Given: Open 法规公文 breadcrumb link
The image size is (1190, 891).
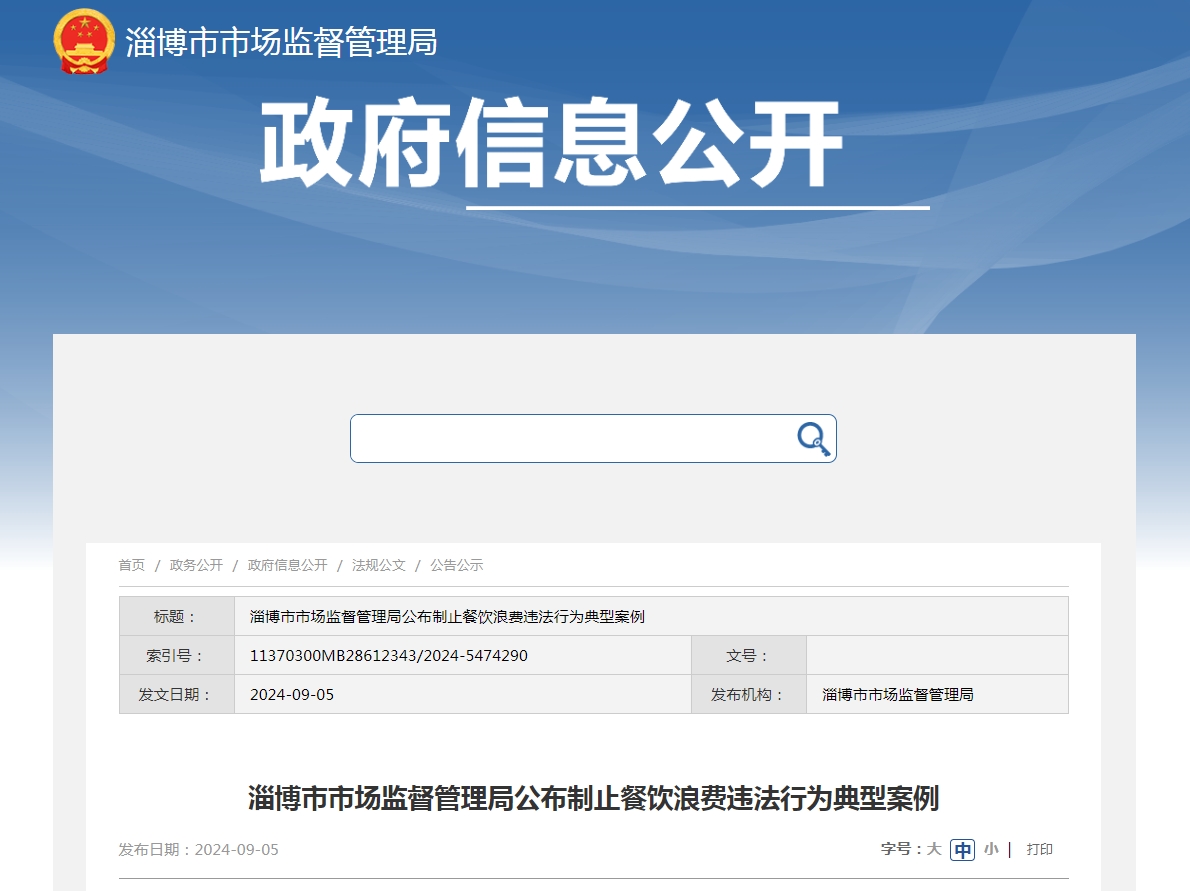Looking at the screenshot, I should tap(379, 565).
